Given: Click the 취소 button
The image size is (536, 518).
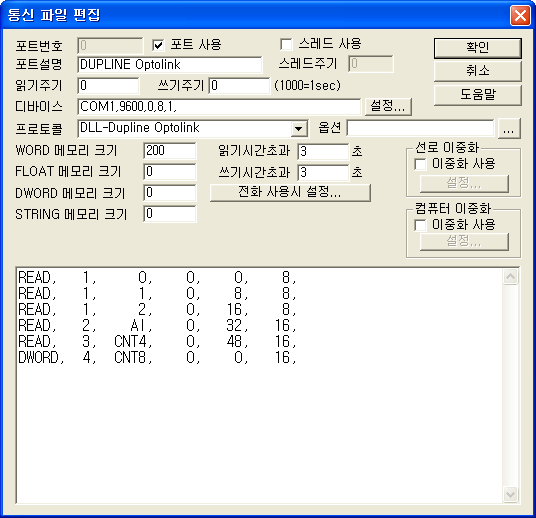Looking at the screenshot, I should [478, 71].
